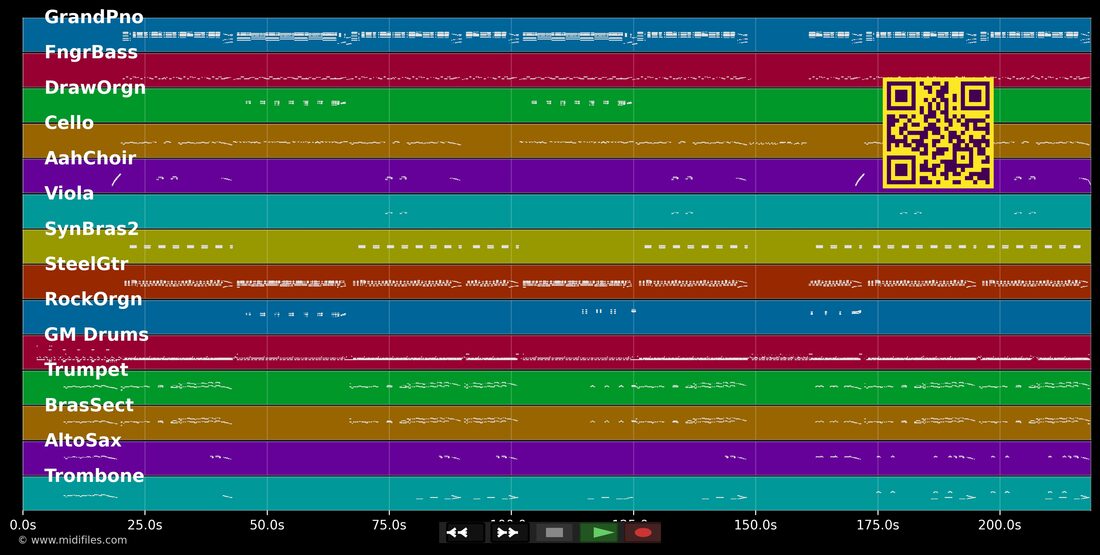Select the SteelGtr track label
The height and width of the screenshot is (555, 1100).
[x=86, y=264]
